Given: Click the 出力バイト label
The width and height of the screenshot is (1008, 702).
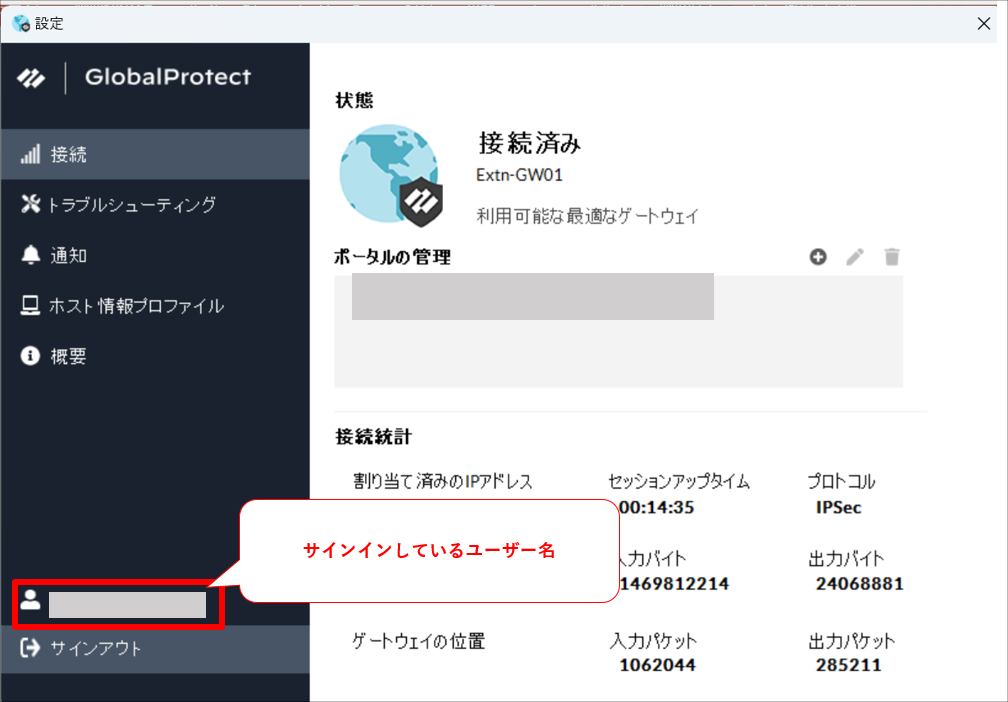Looking at the screenshot, I should tap(846, 559).
